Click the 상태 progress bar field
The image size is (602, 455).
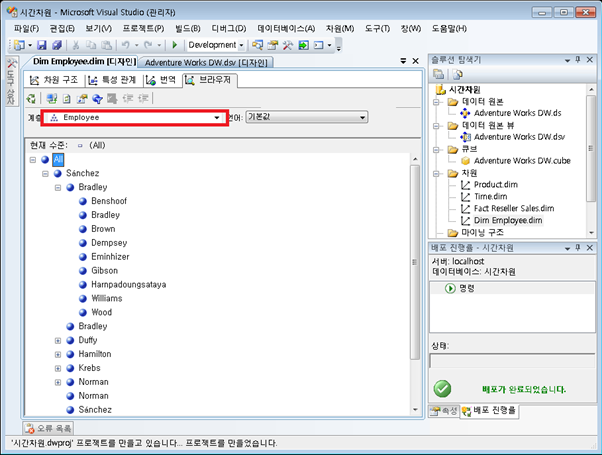tap(512, 361)
